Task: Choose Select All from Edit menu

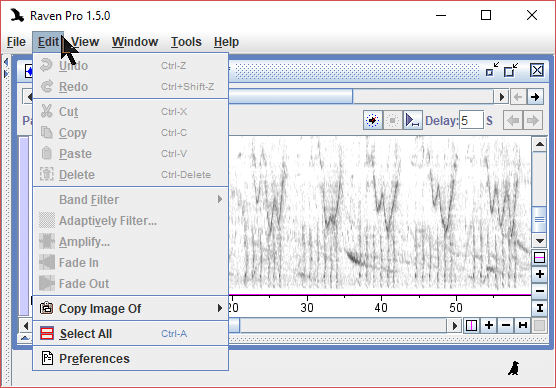Action: click(130, 334)
